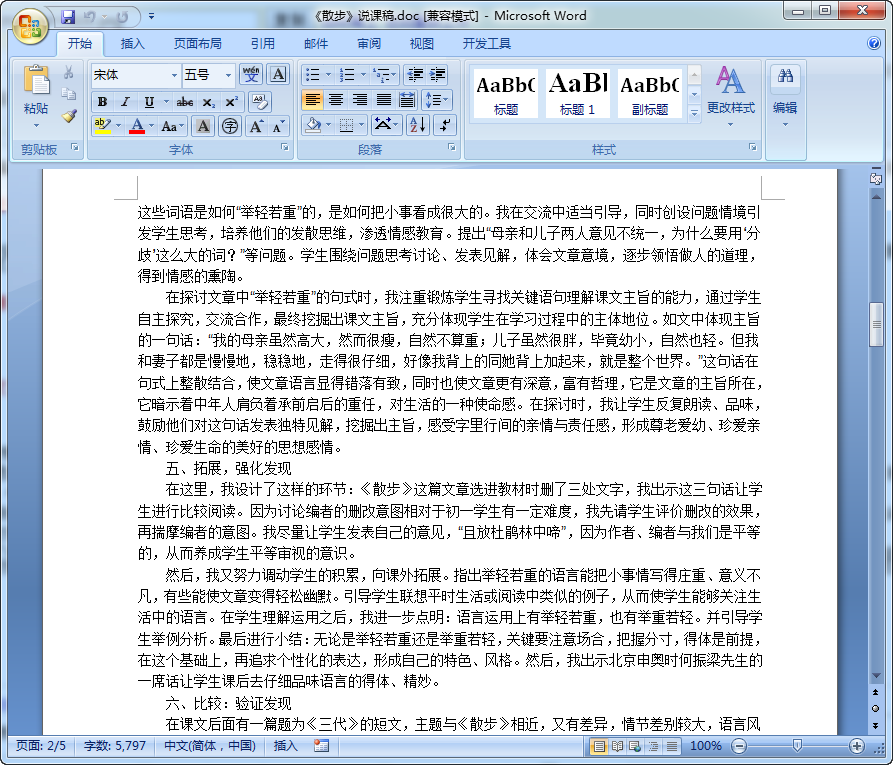Click the enclosed character (带圈字符) icon
Image resolution: width=893 pixels, height=765 pixels.
(230, 126)
